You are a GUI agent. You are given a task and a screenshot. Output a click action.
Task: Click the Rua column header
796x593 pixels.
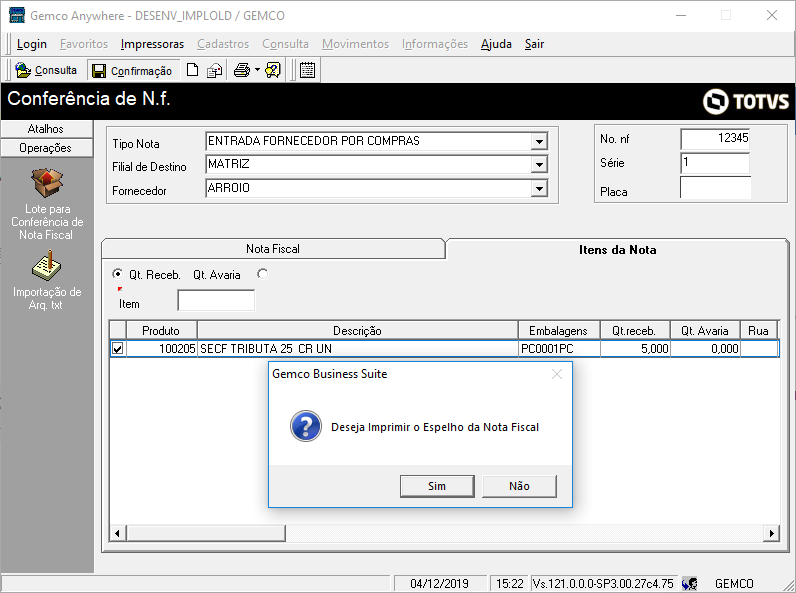point(758,331)
